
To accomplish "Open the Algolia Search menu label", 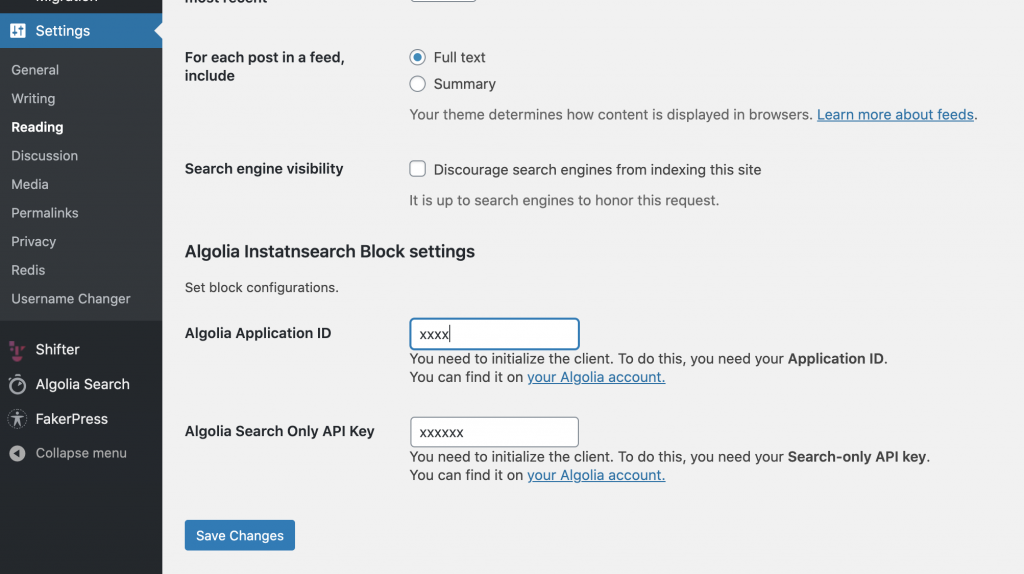I will 82,385.
